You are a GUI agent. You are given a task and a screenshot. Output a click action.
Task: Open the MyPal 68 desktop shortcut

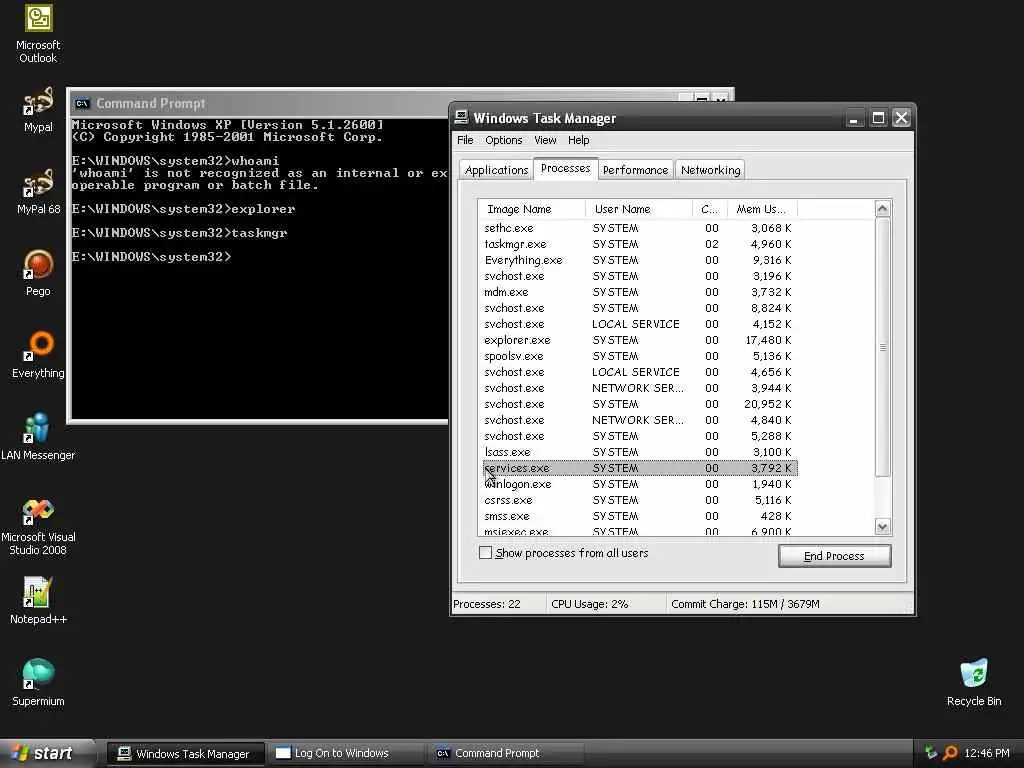(x=38, y=191)
